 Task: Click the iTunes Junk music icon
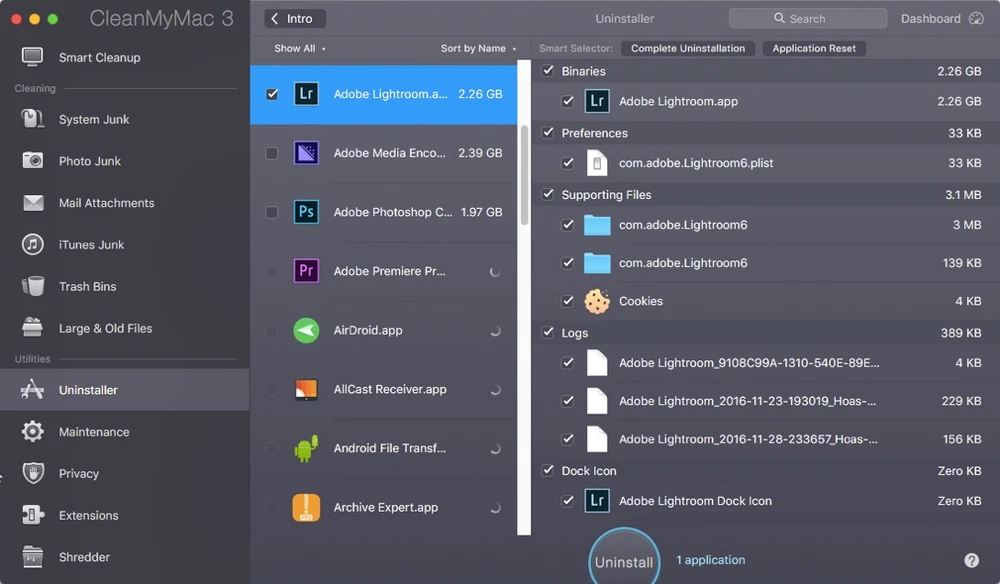[x=33, y=245]
